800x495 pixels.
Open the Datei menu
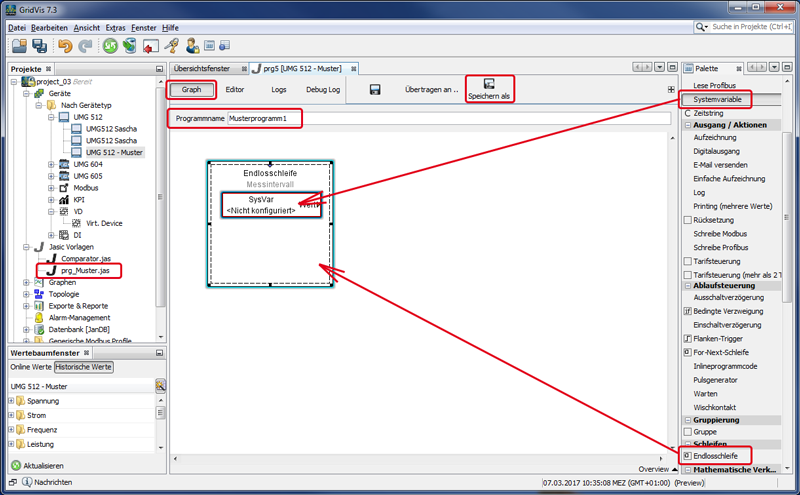(17, 28)
